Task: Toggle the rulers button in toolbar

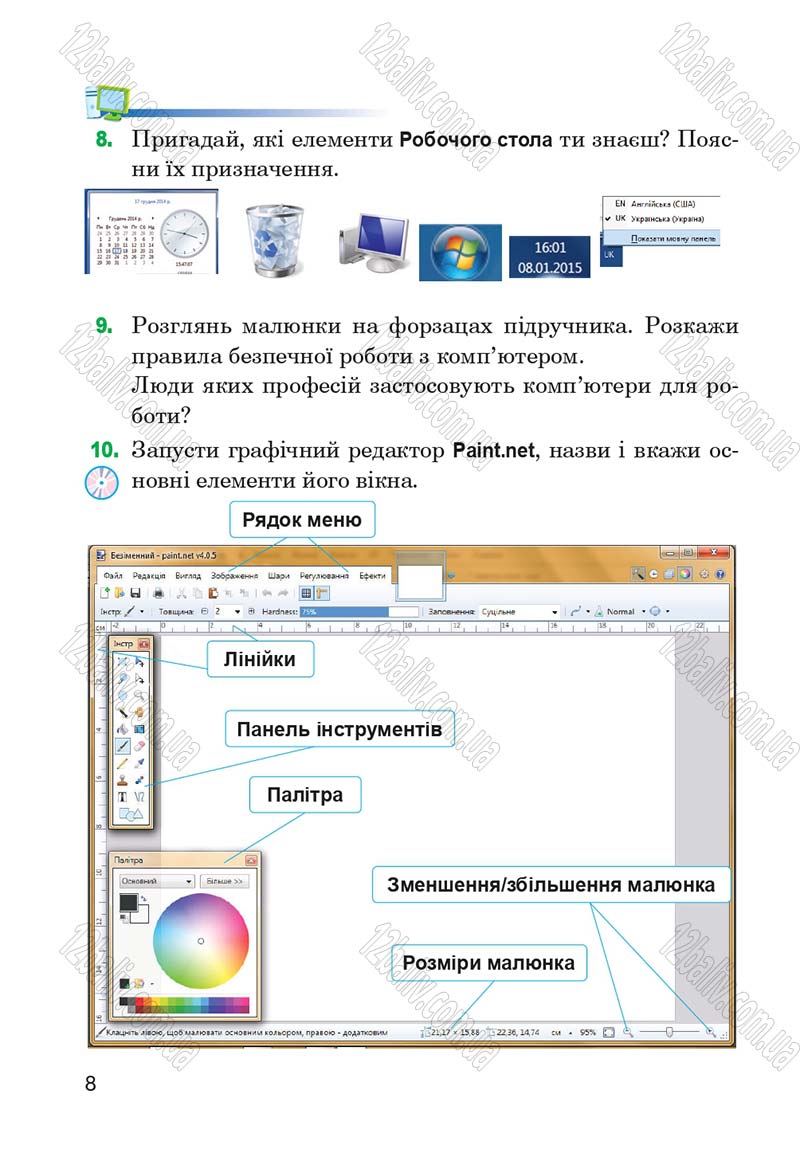Action: coord(322,593)
